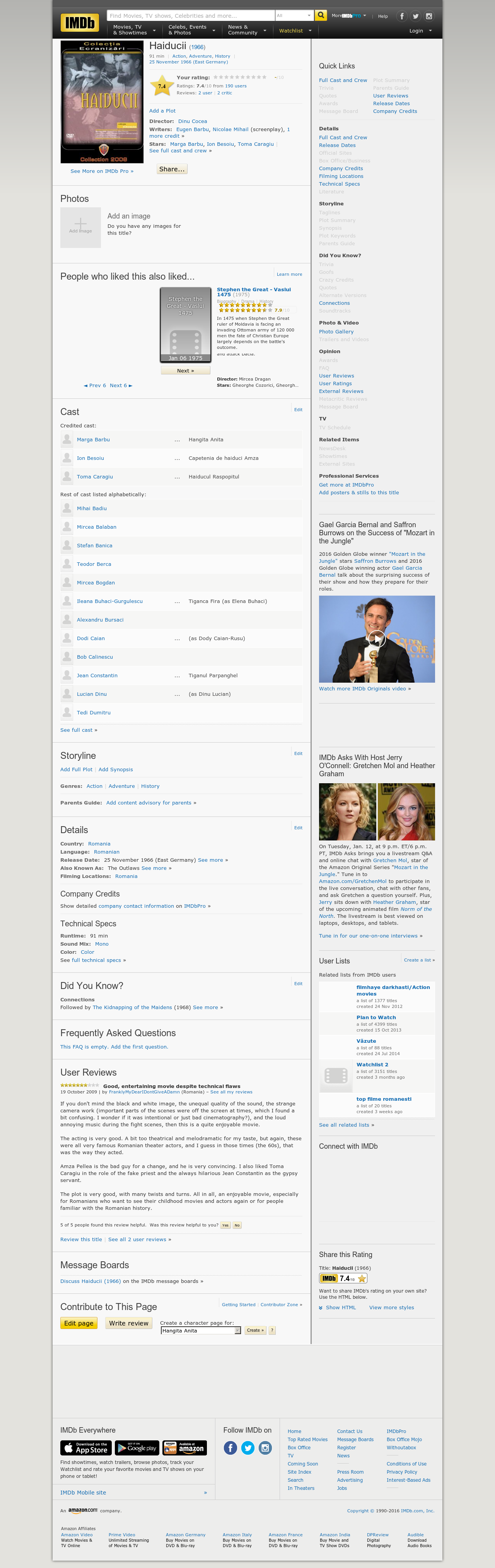
Task: Mark the review as not helpful with No
Action: point(237,1225)
